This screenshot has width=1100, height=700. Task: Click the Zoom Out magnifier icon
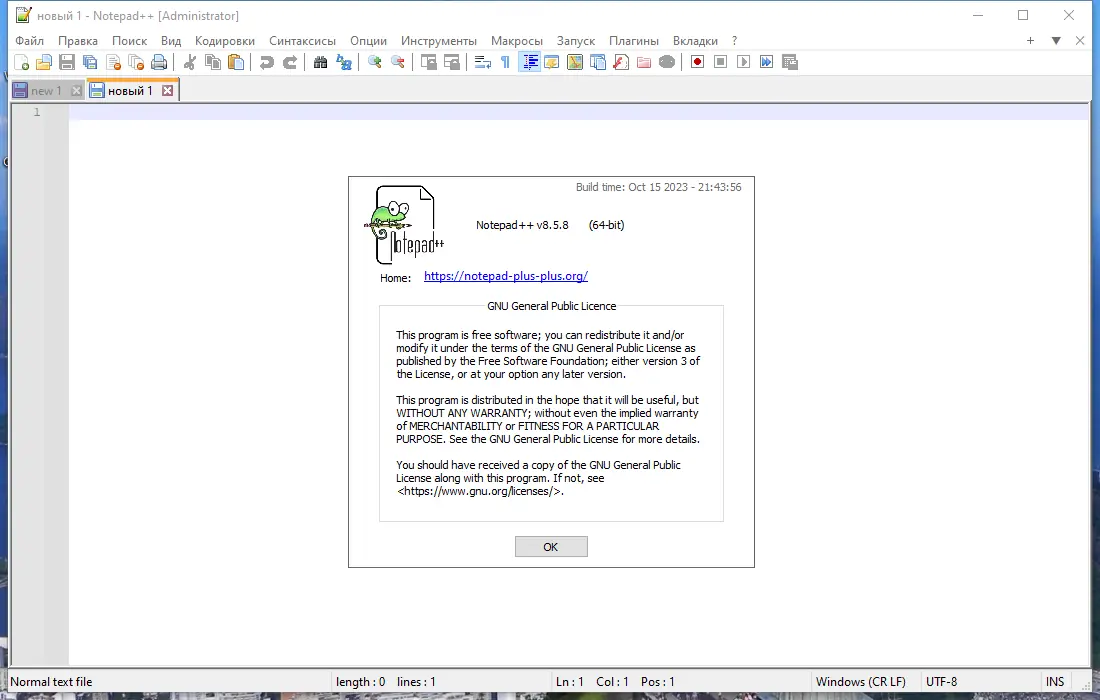click(398, 62)
